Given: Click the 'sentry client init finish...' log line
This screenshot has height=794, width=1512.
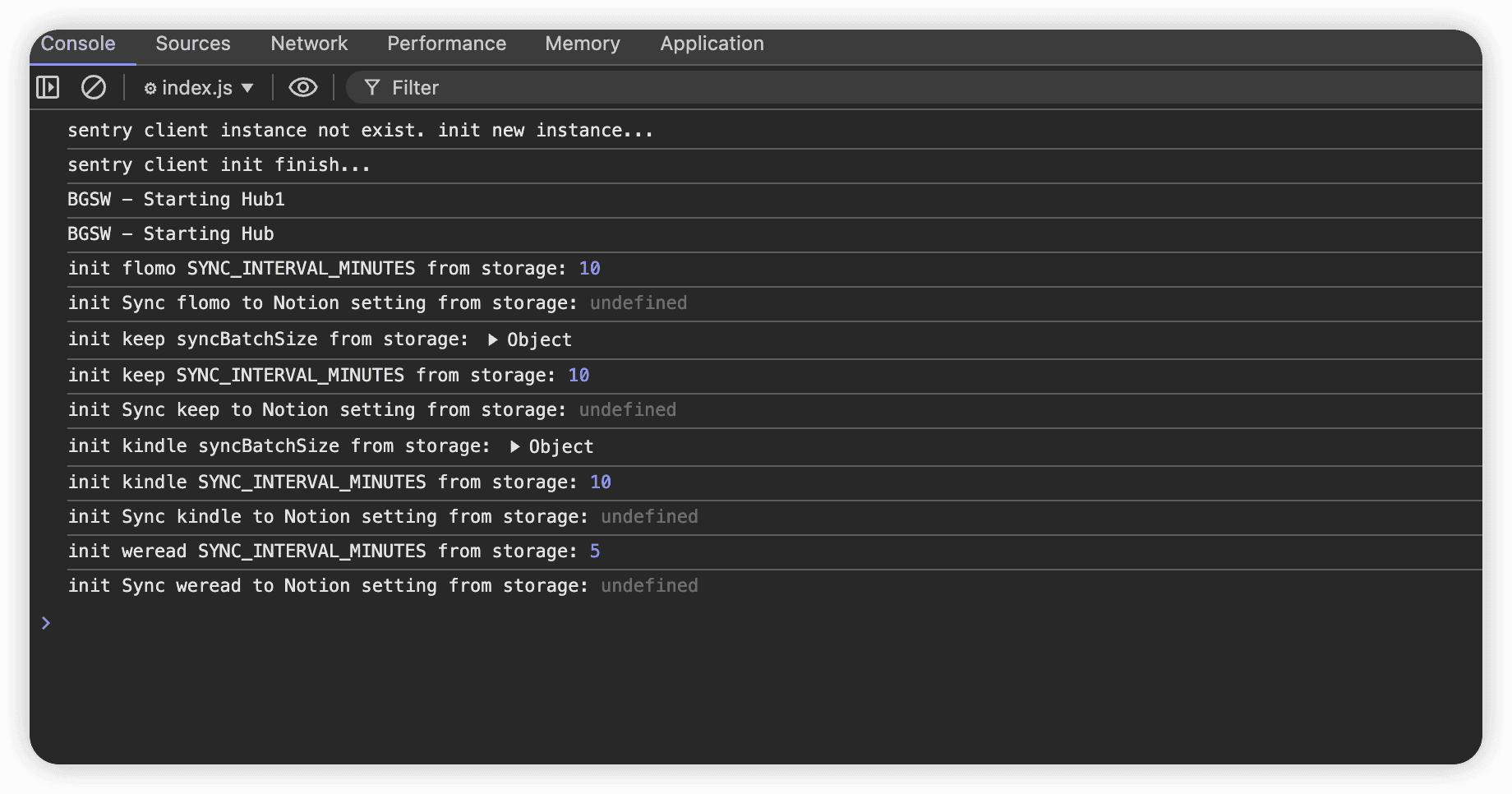Looking at the screenshot, I should click(219, 165).
